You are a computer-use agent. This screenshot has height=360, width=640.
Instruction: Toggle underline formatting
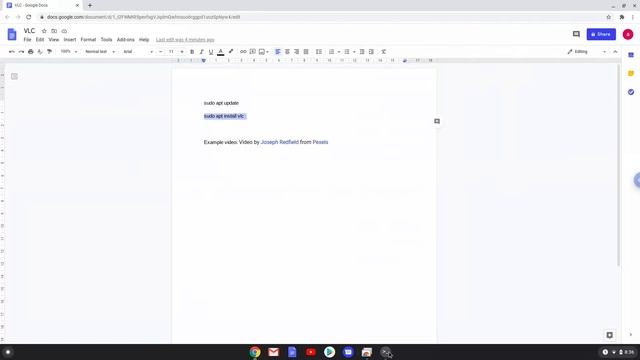(211, 52)
